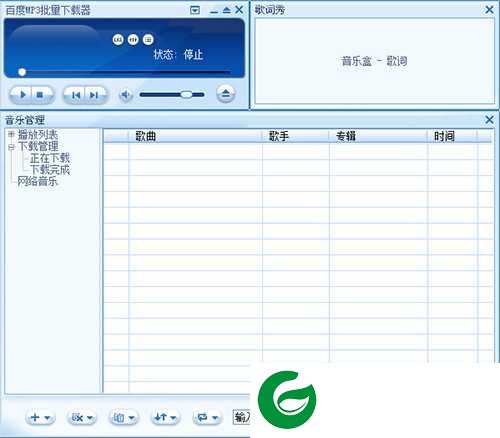The image size is (500, 438).
Task: Switch to mini mode via the title bar triangle
Action: [x=227, y=10]
